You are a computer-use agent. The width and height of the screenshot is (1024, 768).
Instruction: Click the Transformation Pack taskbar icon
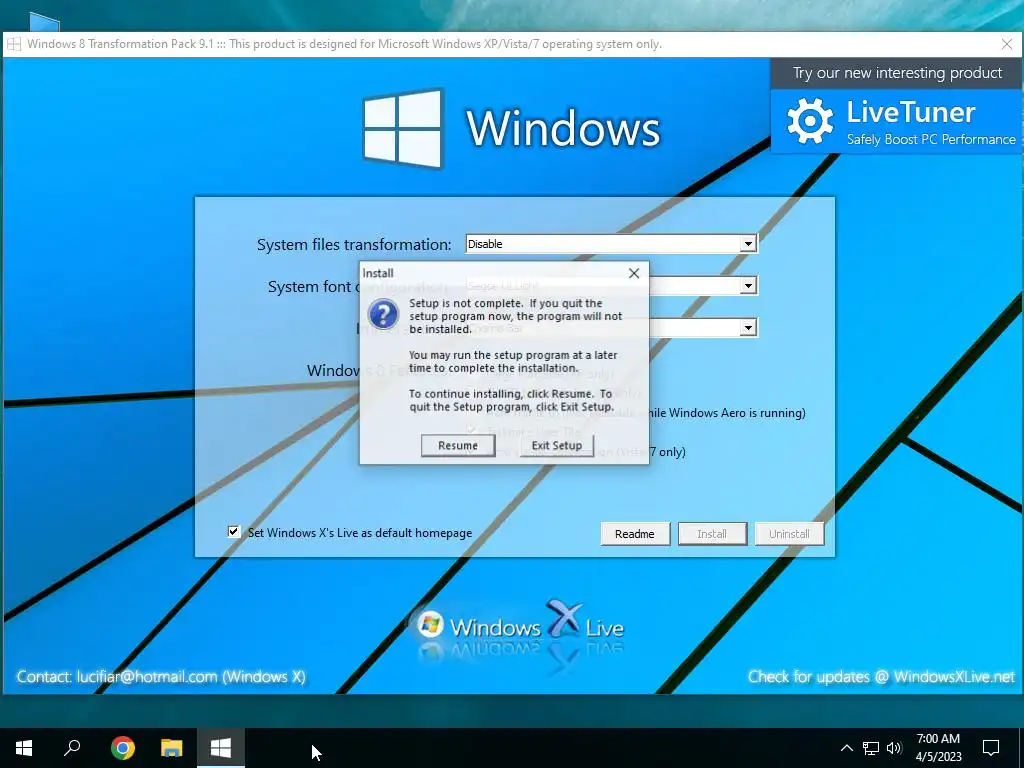[221, 748]
